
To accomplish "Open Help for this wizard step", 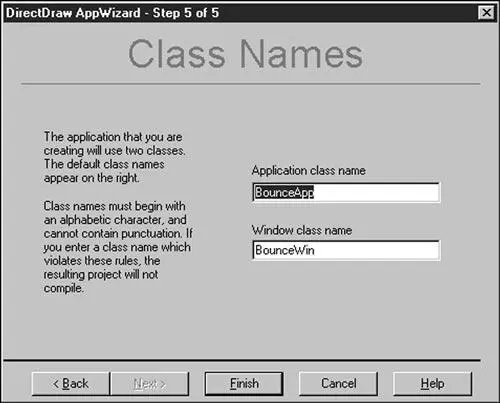I will (432, 384).
